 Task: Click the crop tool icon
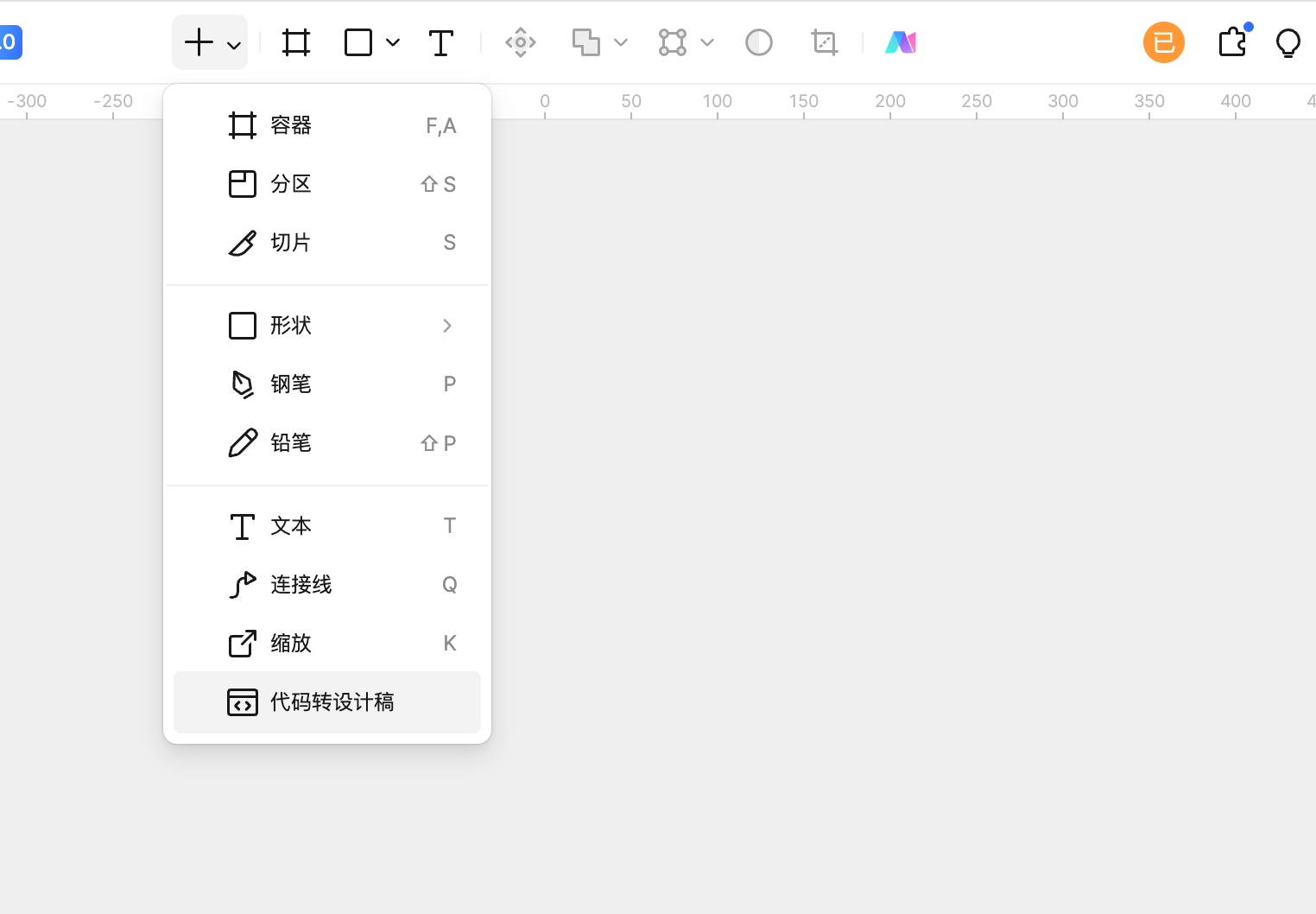(825, 42)
